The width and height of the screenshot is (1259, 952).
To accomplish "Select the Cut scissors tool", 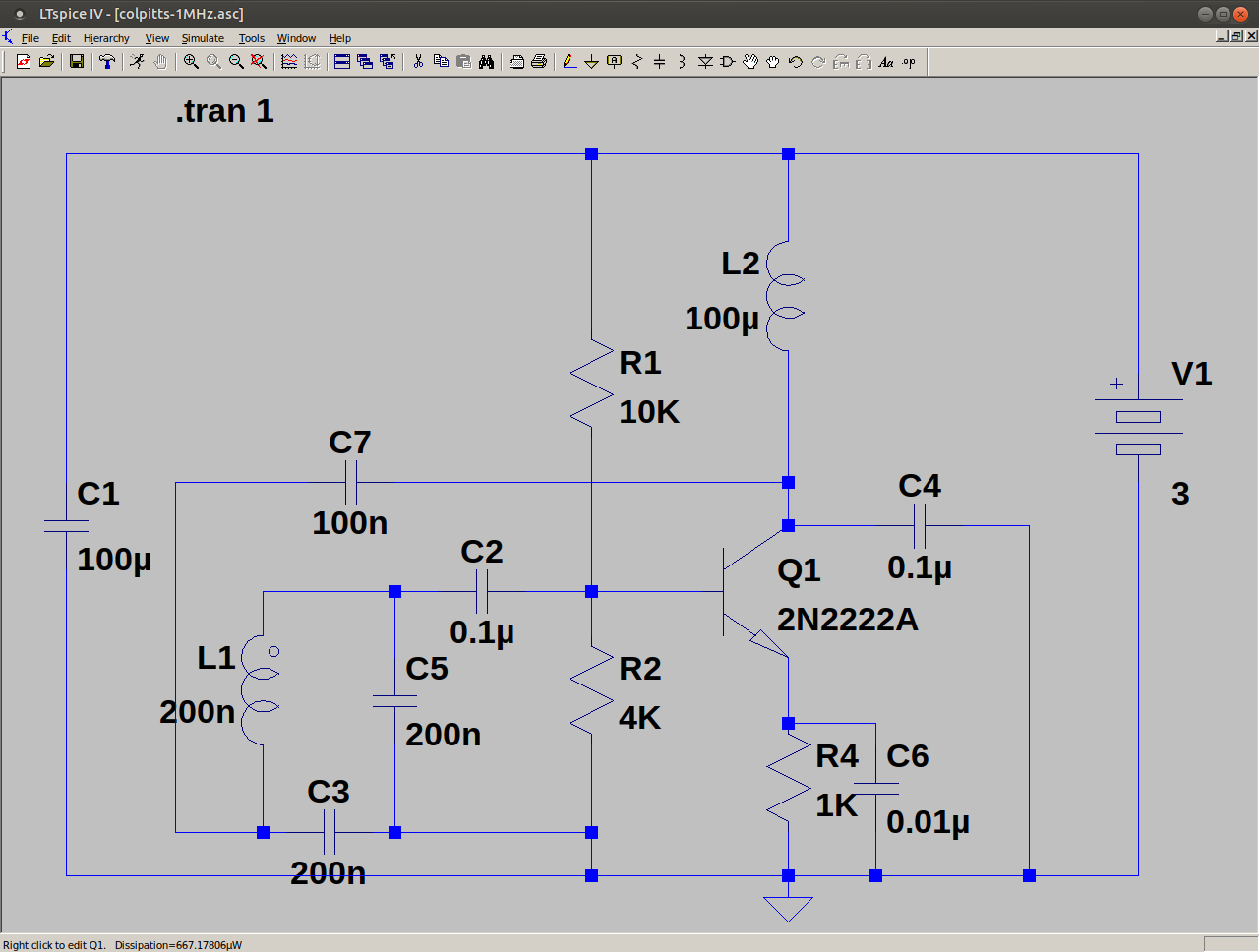I will 418,61.
